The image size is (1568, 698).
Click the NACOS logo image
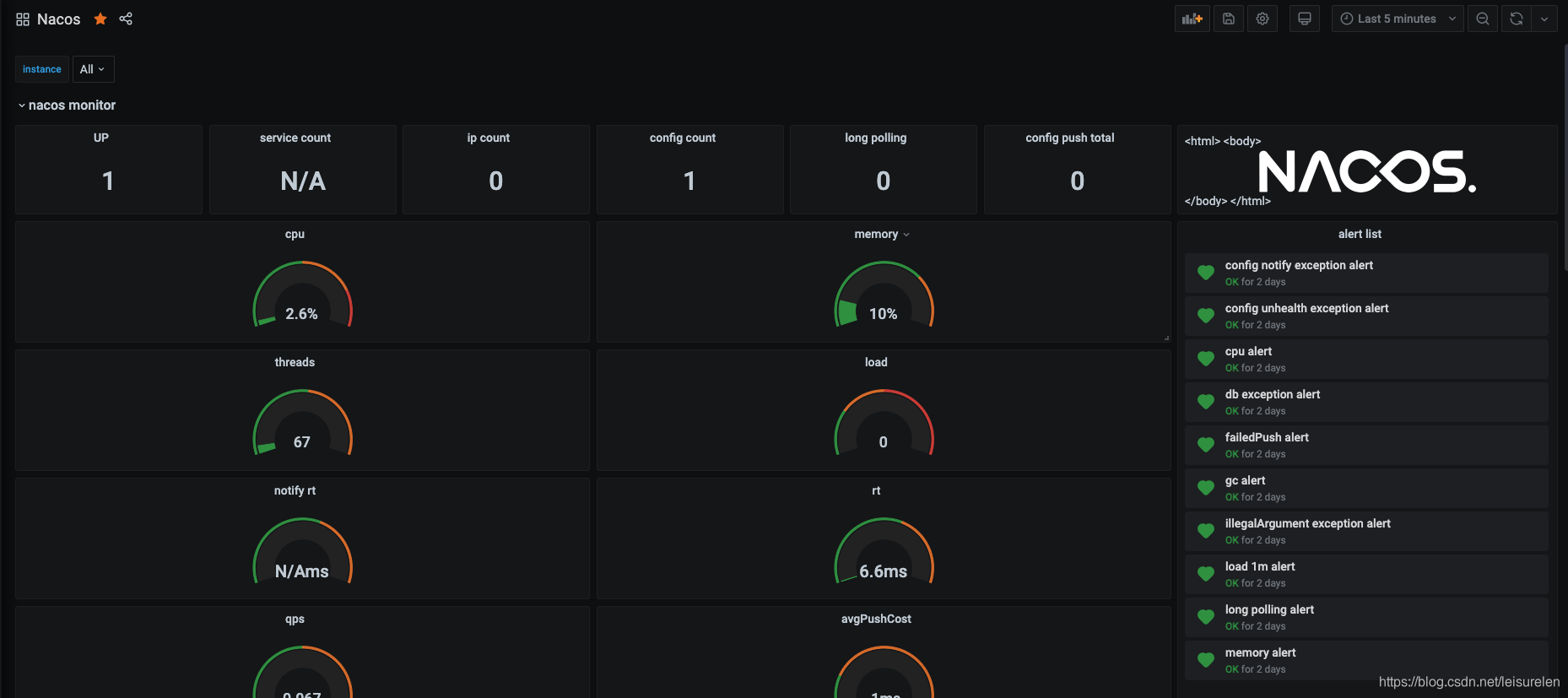(x=1367, y=171)
